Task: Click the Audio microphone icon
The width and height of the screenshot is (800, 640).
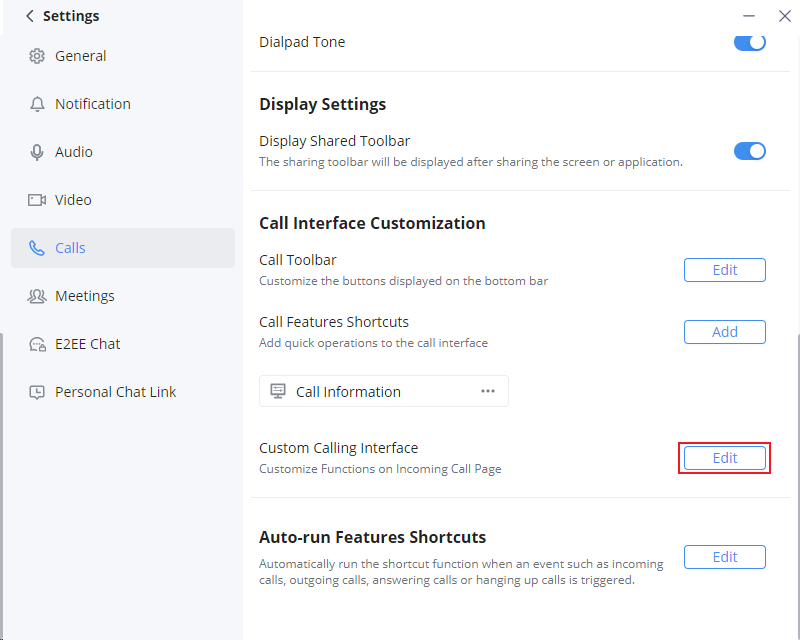Action: click(37, 152)
